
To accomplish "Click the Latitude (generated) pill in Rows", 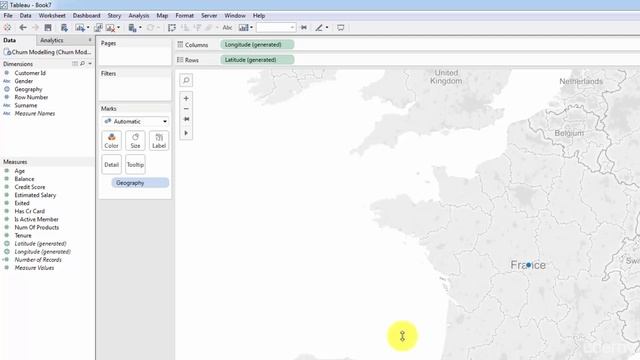I will 257,60.
